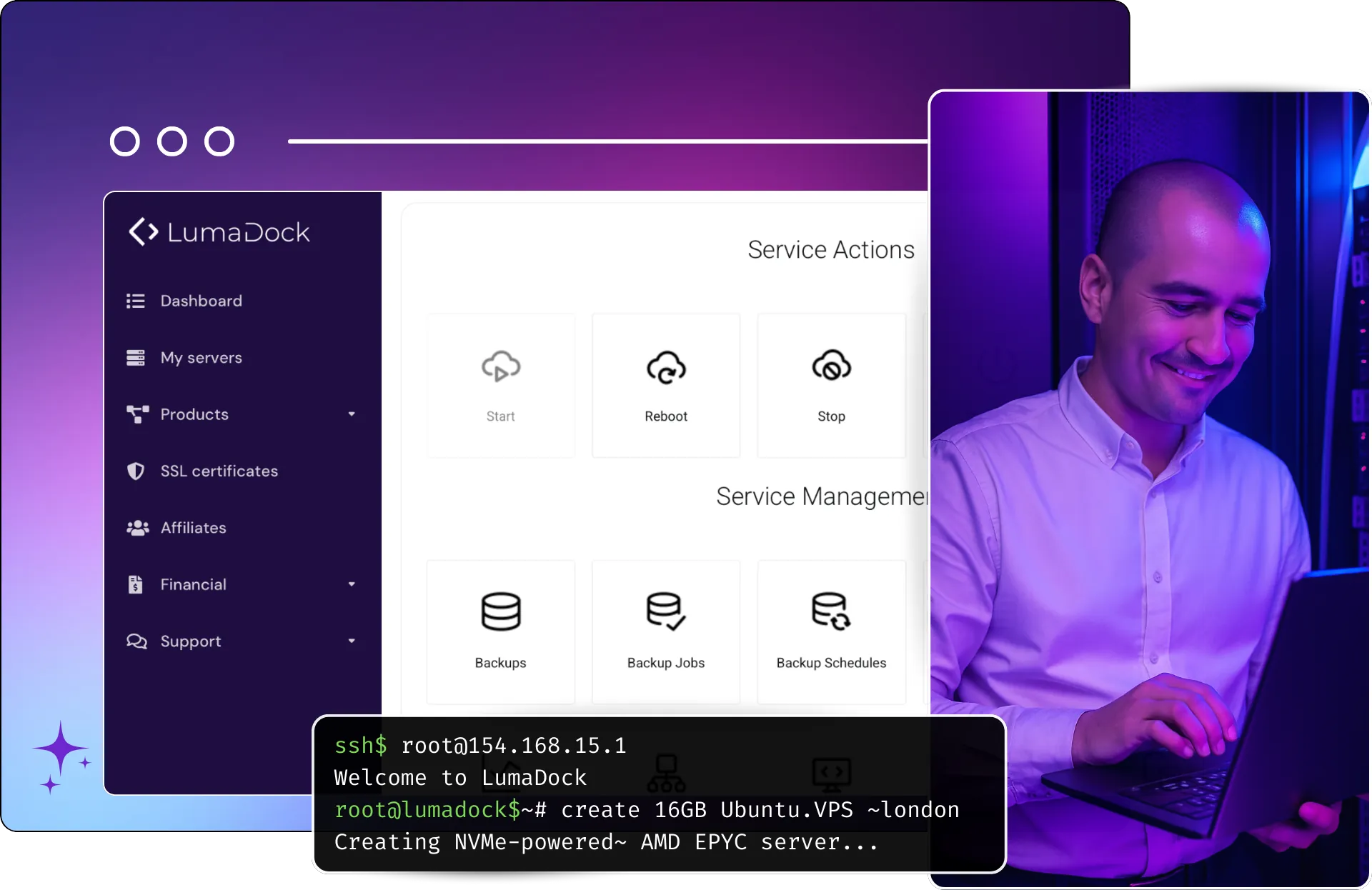1372x890 pixels.
Task: Go to My servers menu item
Action: (x=201, y=358)
